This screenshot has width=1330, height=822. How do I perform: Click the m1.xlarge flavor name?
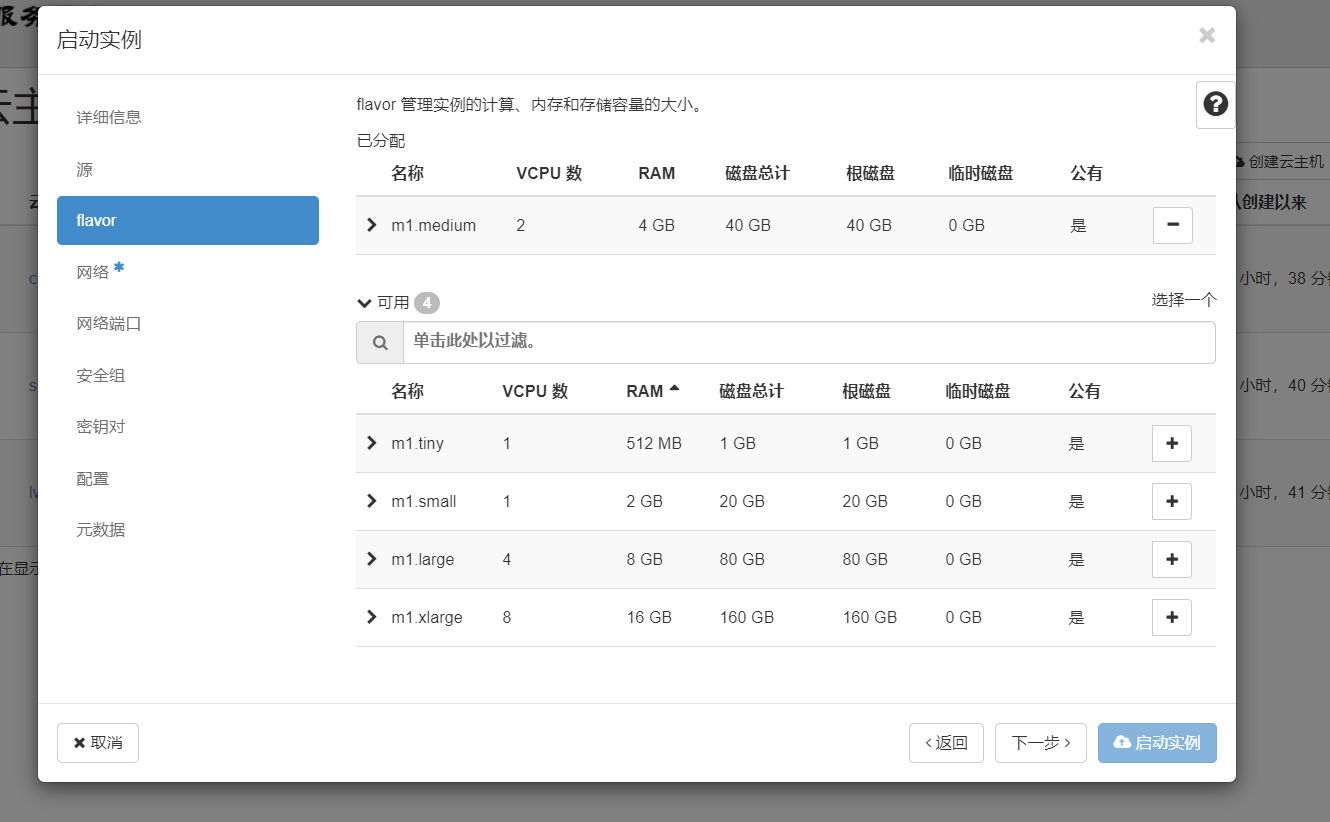click(427, 617)
